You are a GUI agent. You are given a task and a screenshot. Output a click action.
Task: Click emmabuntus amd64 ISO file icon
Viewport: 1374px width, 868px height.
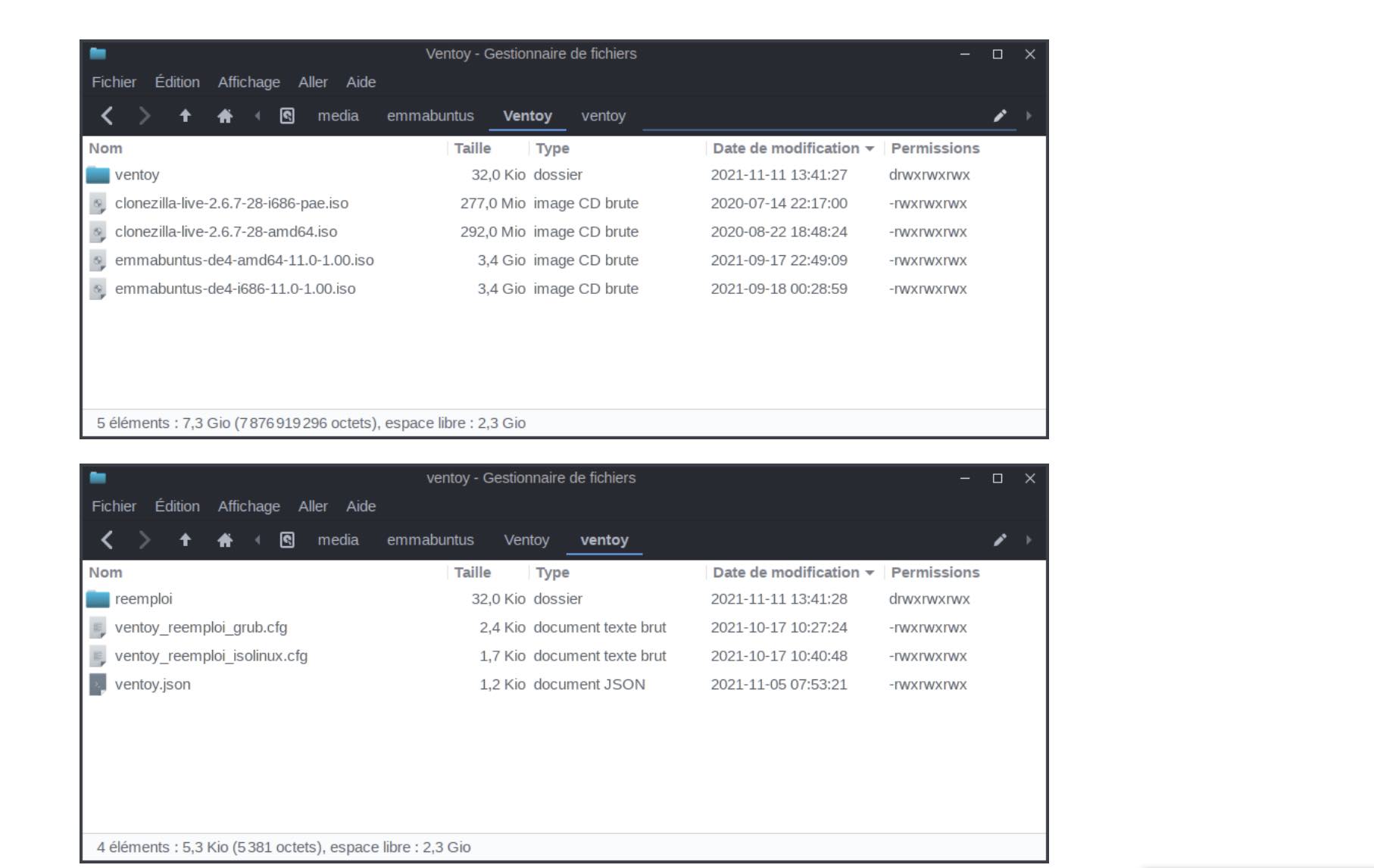[98, 261]
